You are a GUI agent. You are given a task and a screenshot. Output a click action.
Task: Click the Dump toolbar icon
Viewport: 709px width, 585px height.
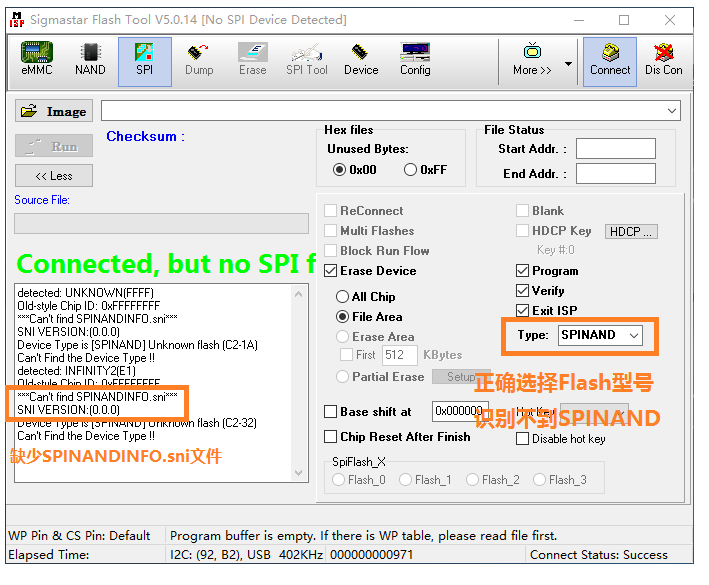pos(199,61)
